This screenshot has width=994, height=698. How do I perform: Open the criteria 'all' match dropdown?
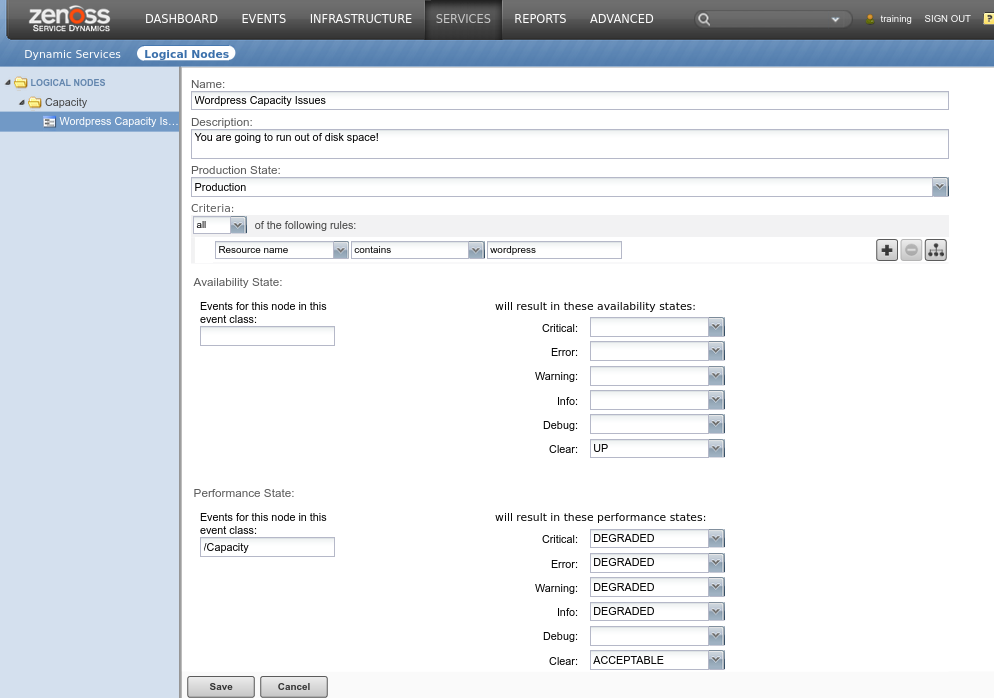coord(237,226)
